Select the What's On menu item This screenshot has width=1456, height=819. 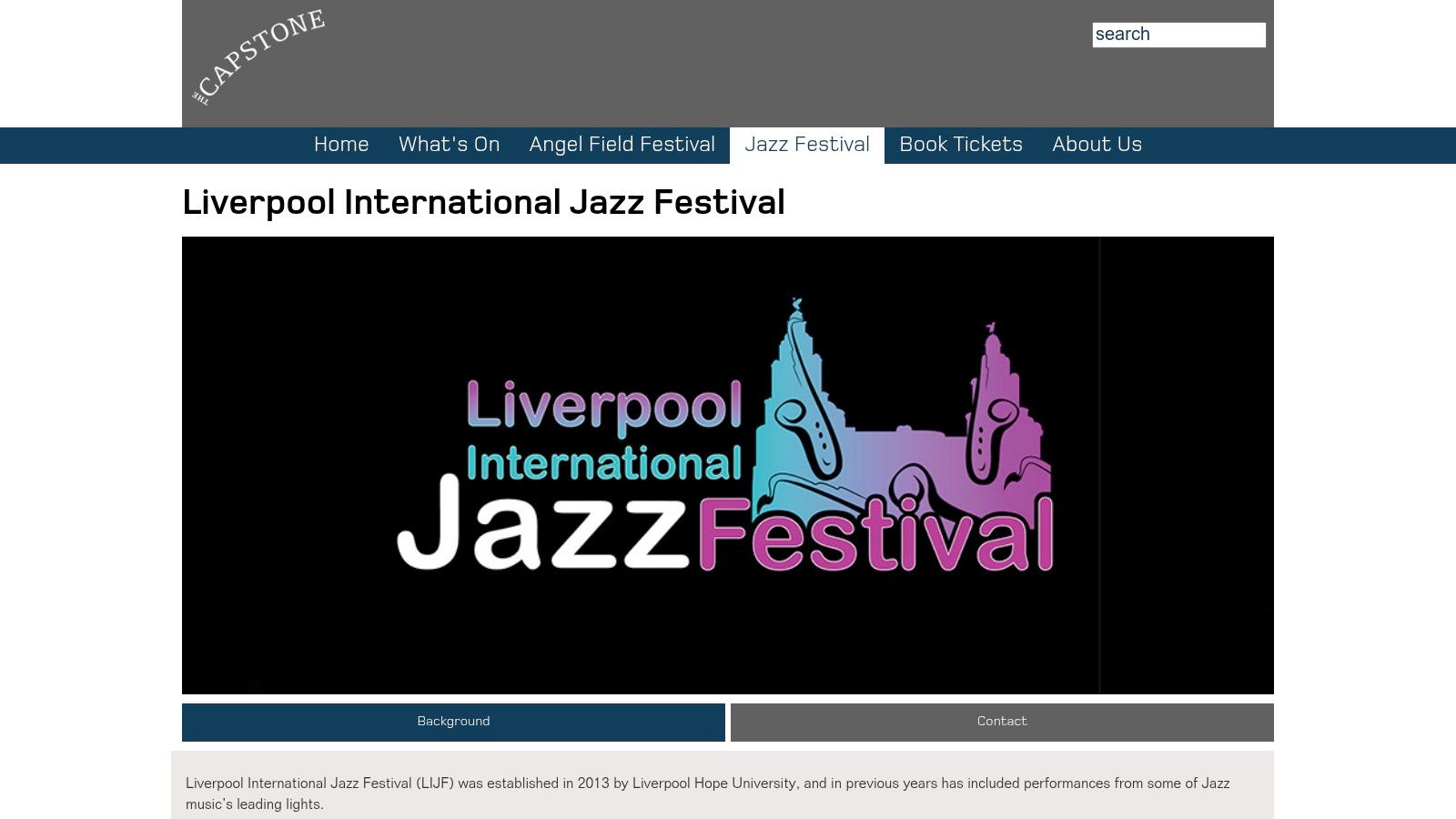(450, 145)
